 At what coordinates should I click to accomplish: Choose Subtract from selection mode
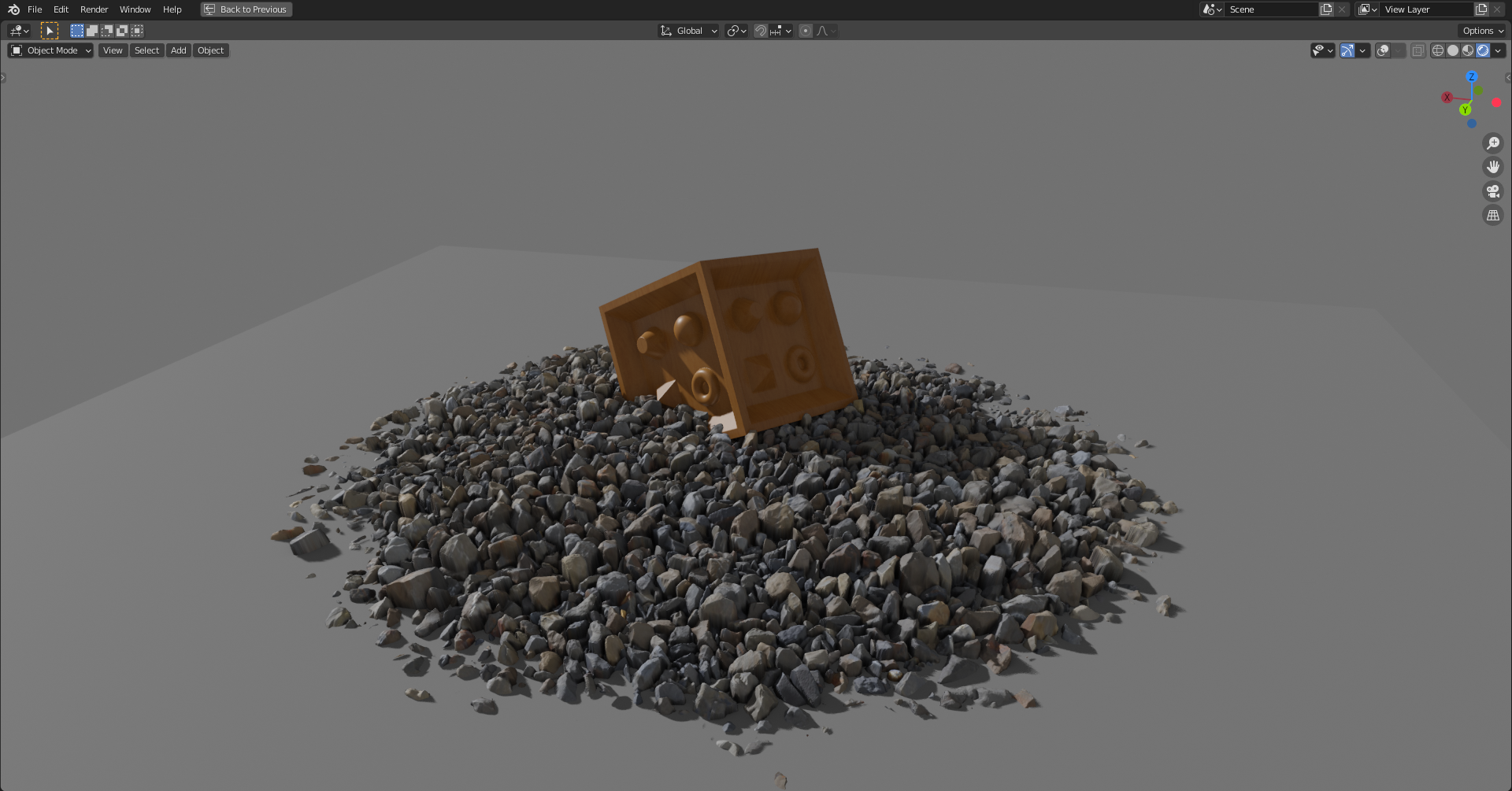[107, 31]
